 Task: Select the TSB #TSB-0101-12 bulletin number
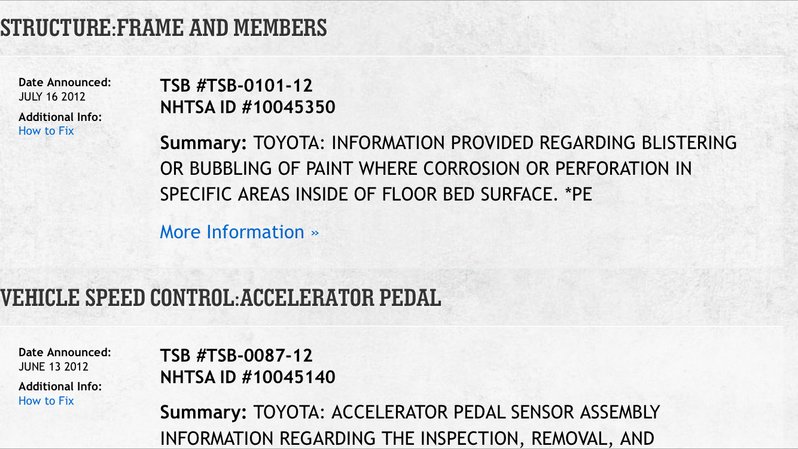tap(236, 86)
